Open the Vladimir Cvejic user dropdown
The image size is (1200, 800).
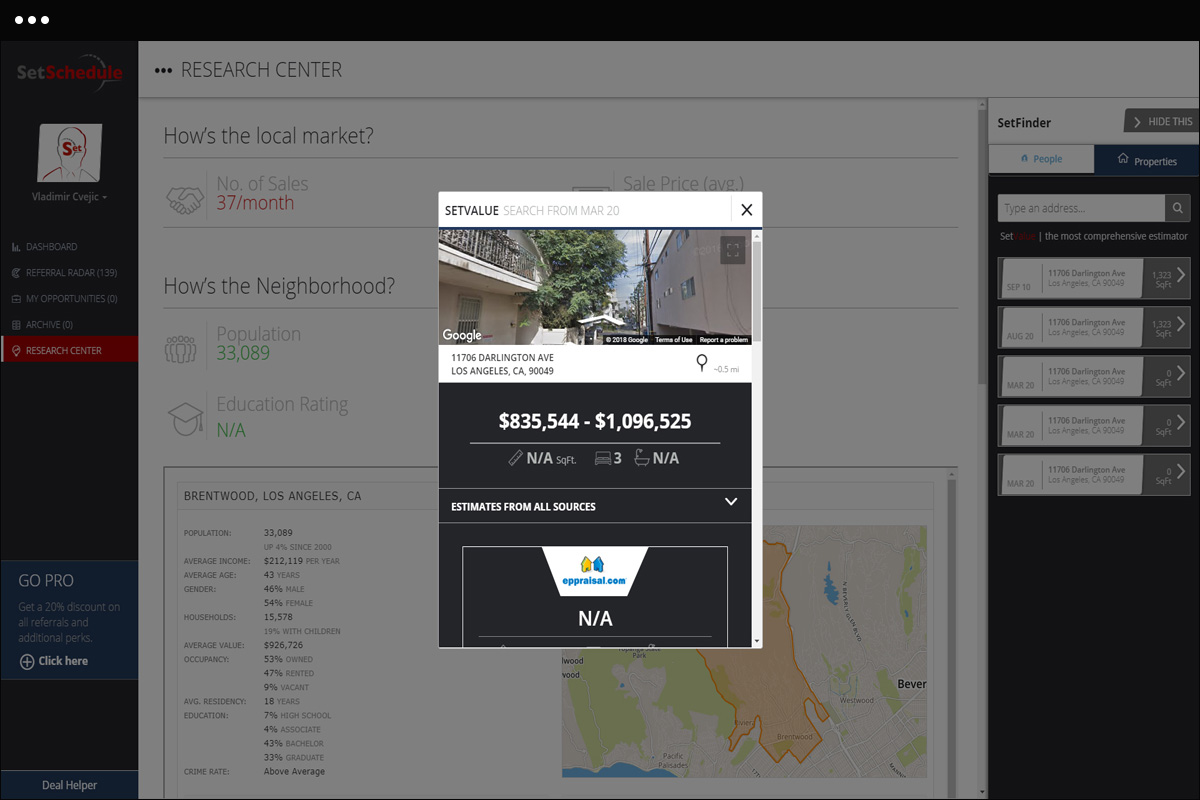[69, 197]
